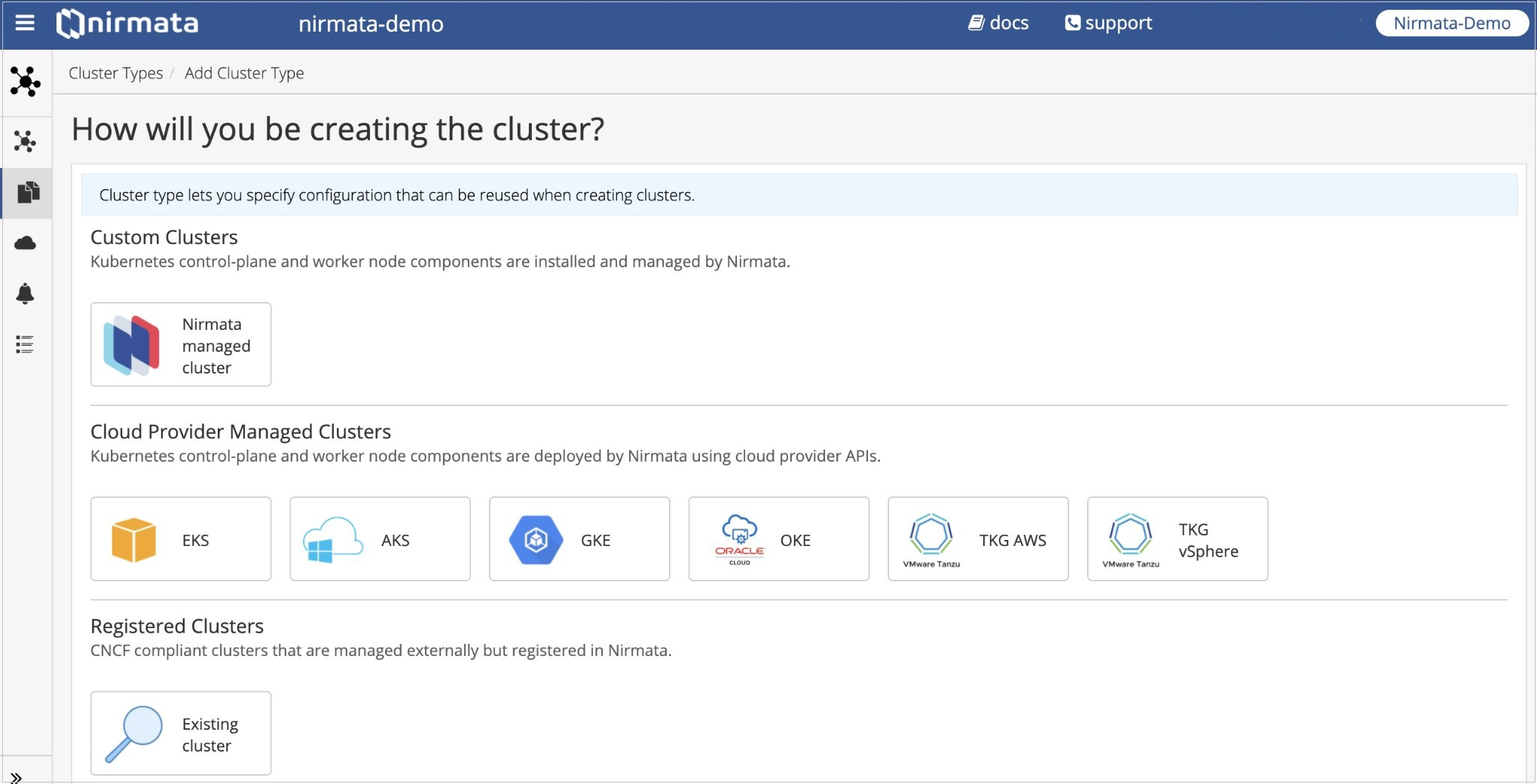
Task: Go to Cluster Types breadcrumb
Action: coord(115,73)
